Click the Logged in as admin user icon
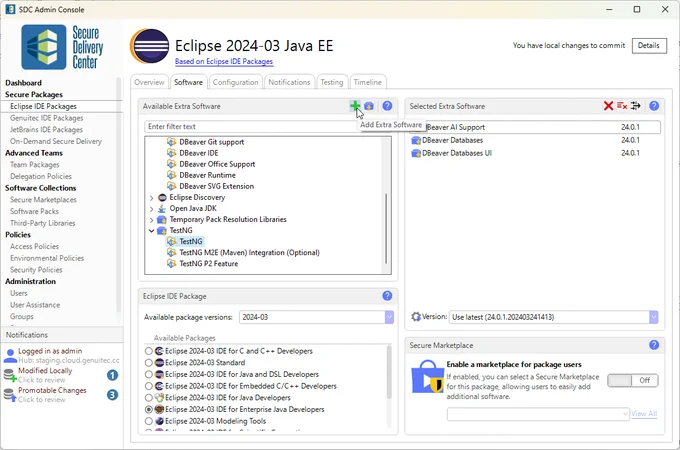This screenshot has width=680, height=450. pyautogui.click(x=10, y=355)
